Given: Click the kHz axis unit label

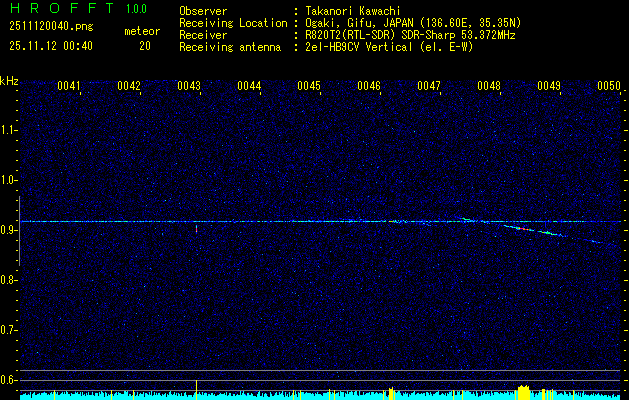Looking at the screenshot, I should click(x=9, y=81).
